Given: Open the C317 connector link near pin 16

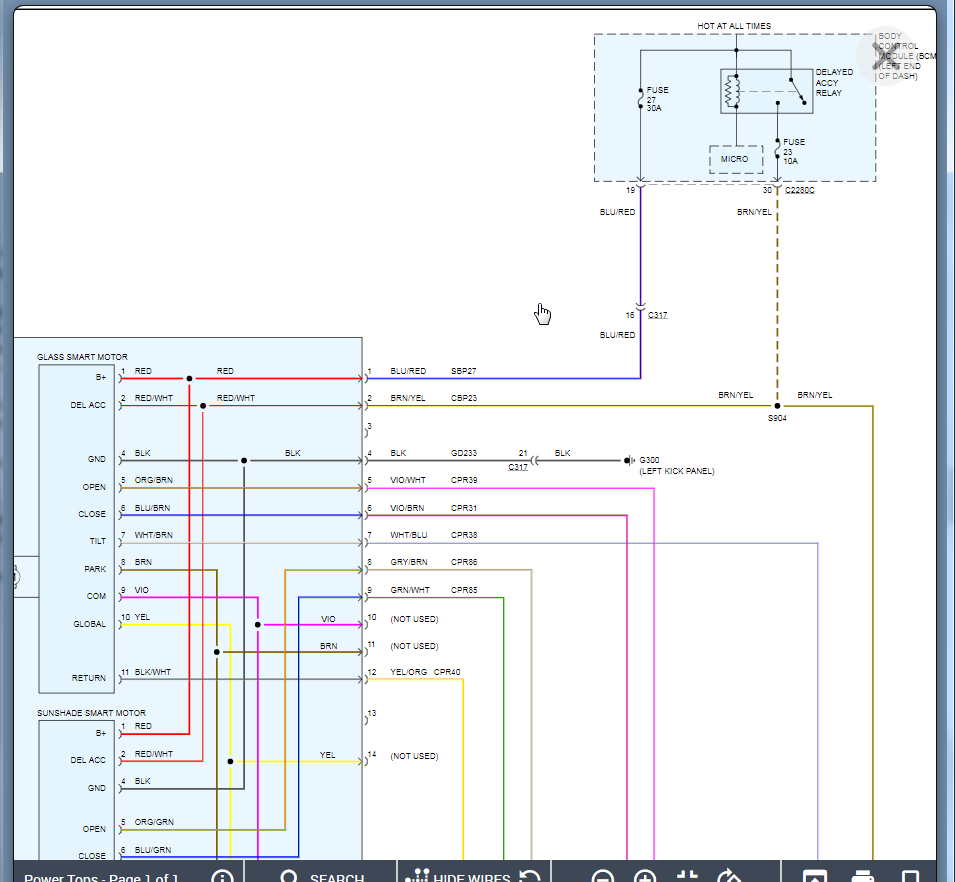Looking at the screenshot, I should 657,315.
